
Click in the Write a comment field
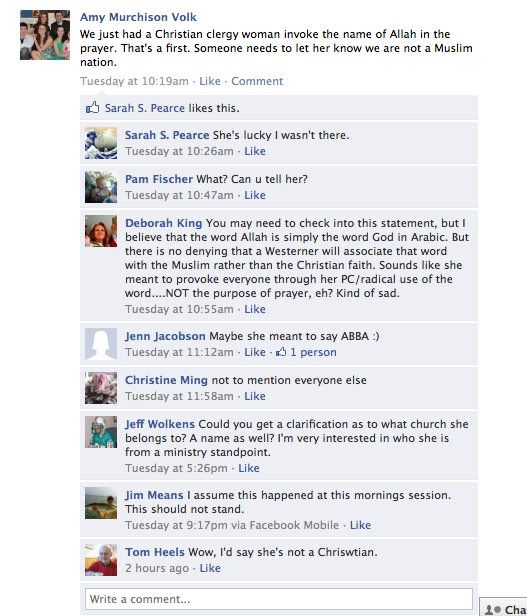[279, 599]
